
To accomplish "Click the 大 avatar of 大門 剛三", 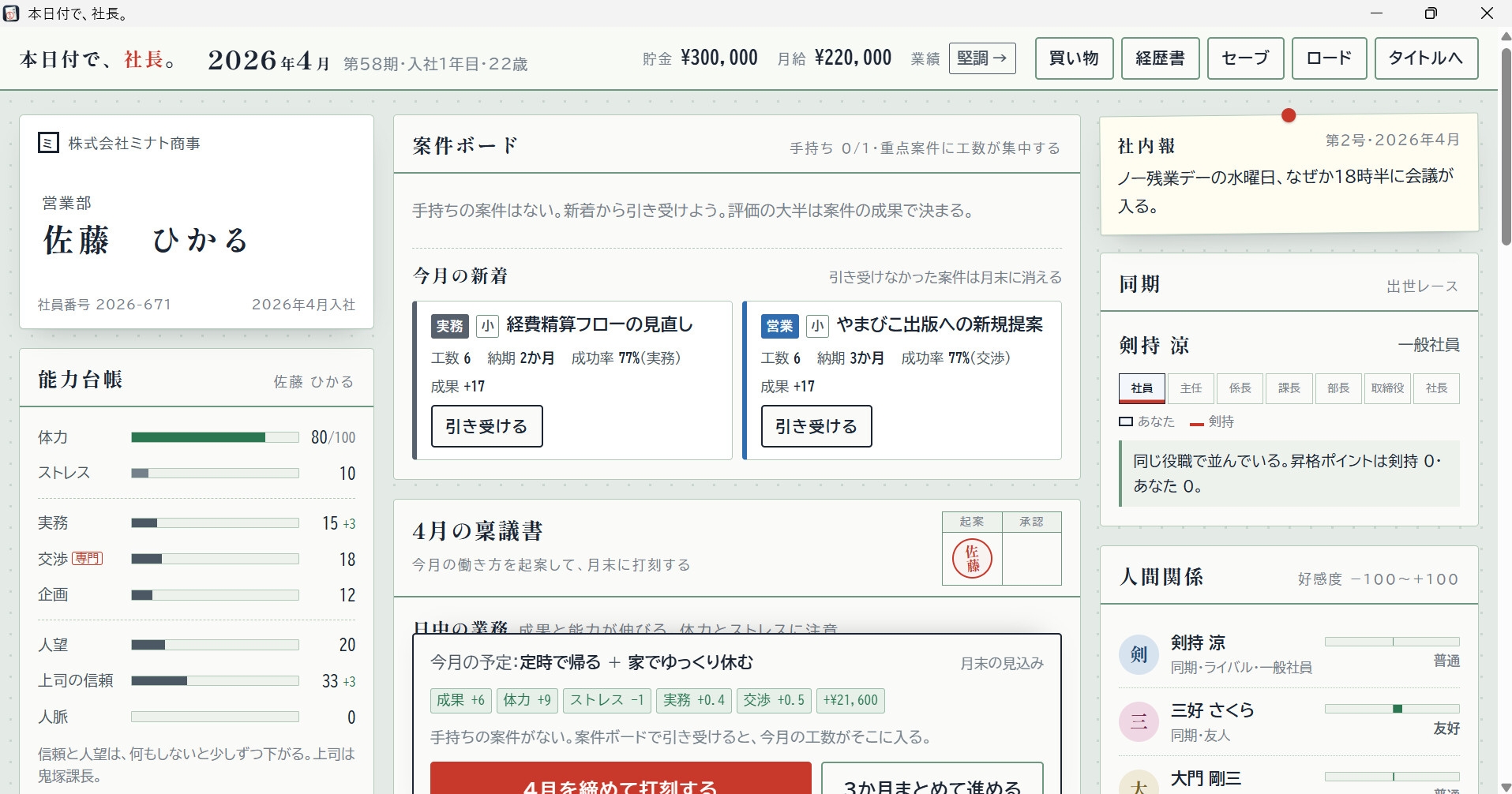I will tap(1139, 784).
